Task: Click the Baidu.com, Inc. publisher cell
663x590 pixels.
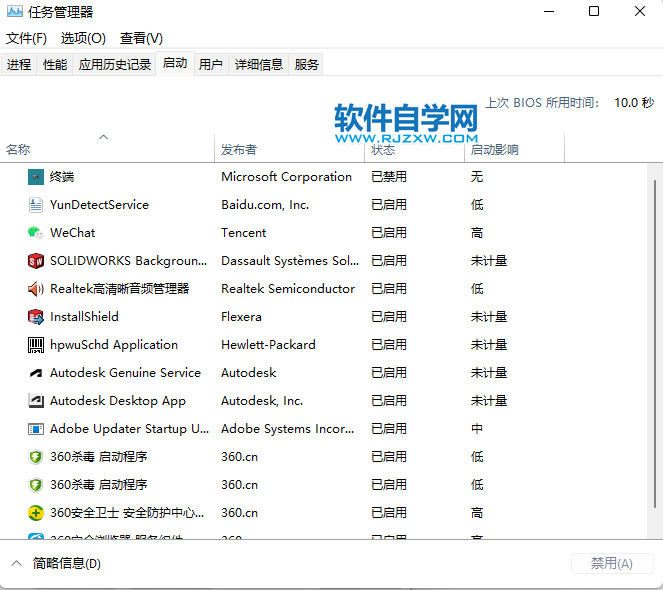Action: [x=265, y=205]
